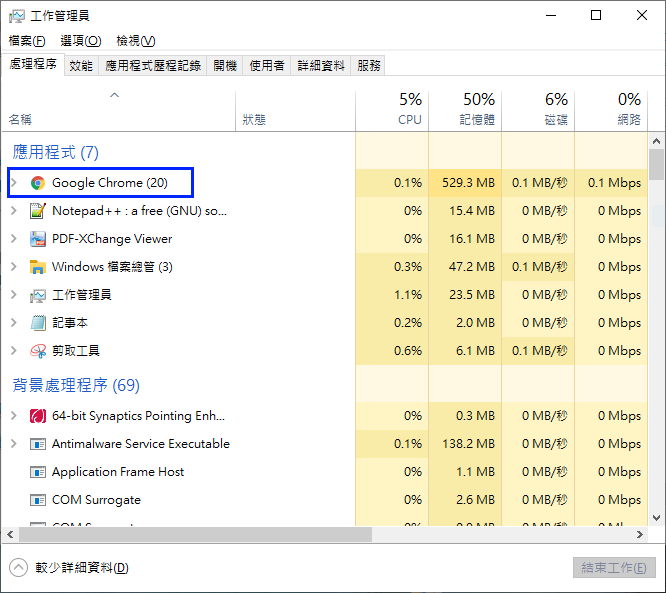
Task: Click 工作管理員's 1.1% CPU value
Action: click(x=408, y=295)
